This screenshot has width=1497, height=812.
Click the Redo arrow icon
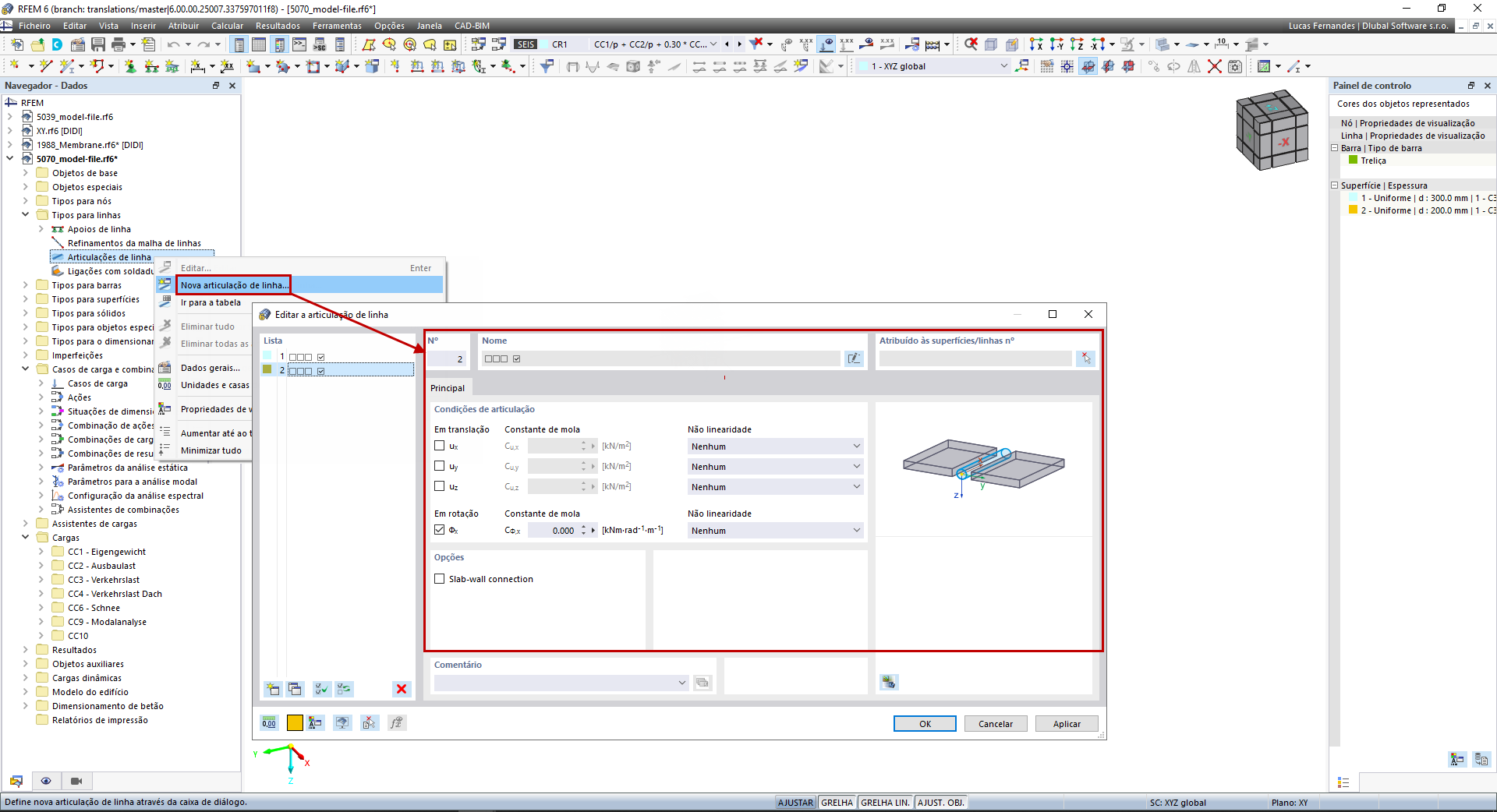[x=203, y=44]
